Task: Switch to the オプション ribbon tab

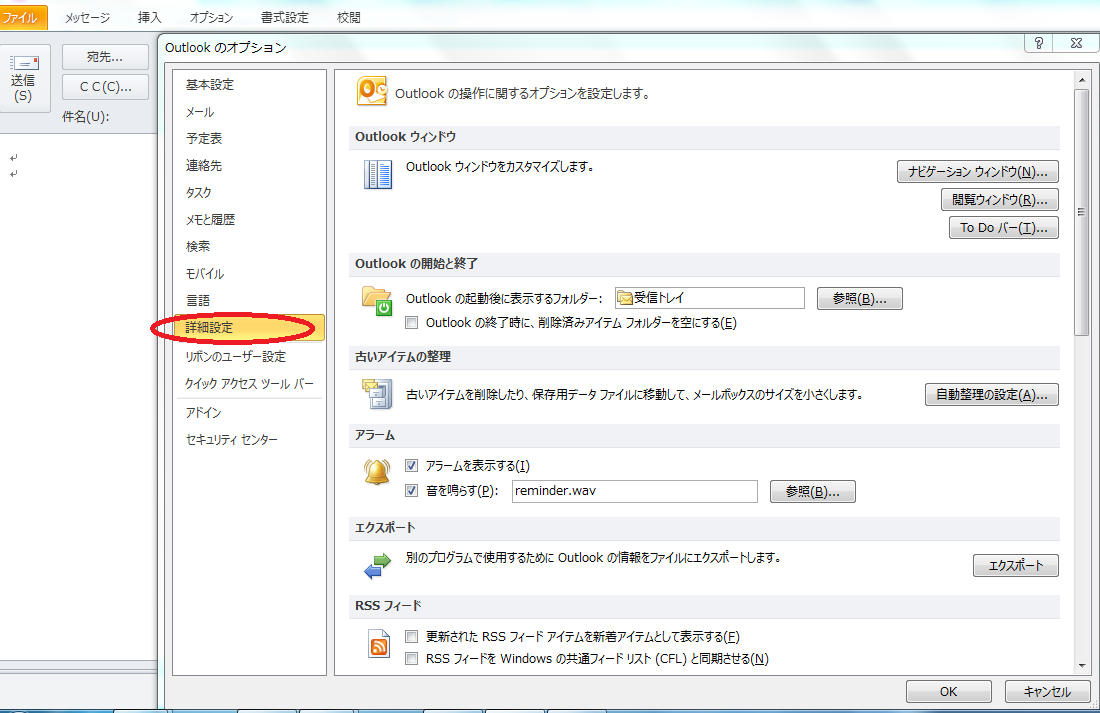Action: [211, 18]
